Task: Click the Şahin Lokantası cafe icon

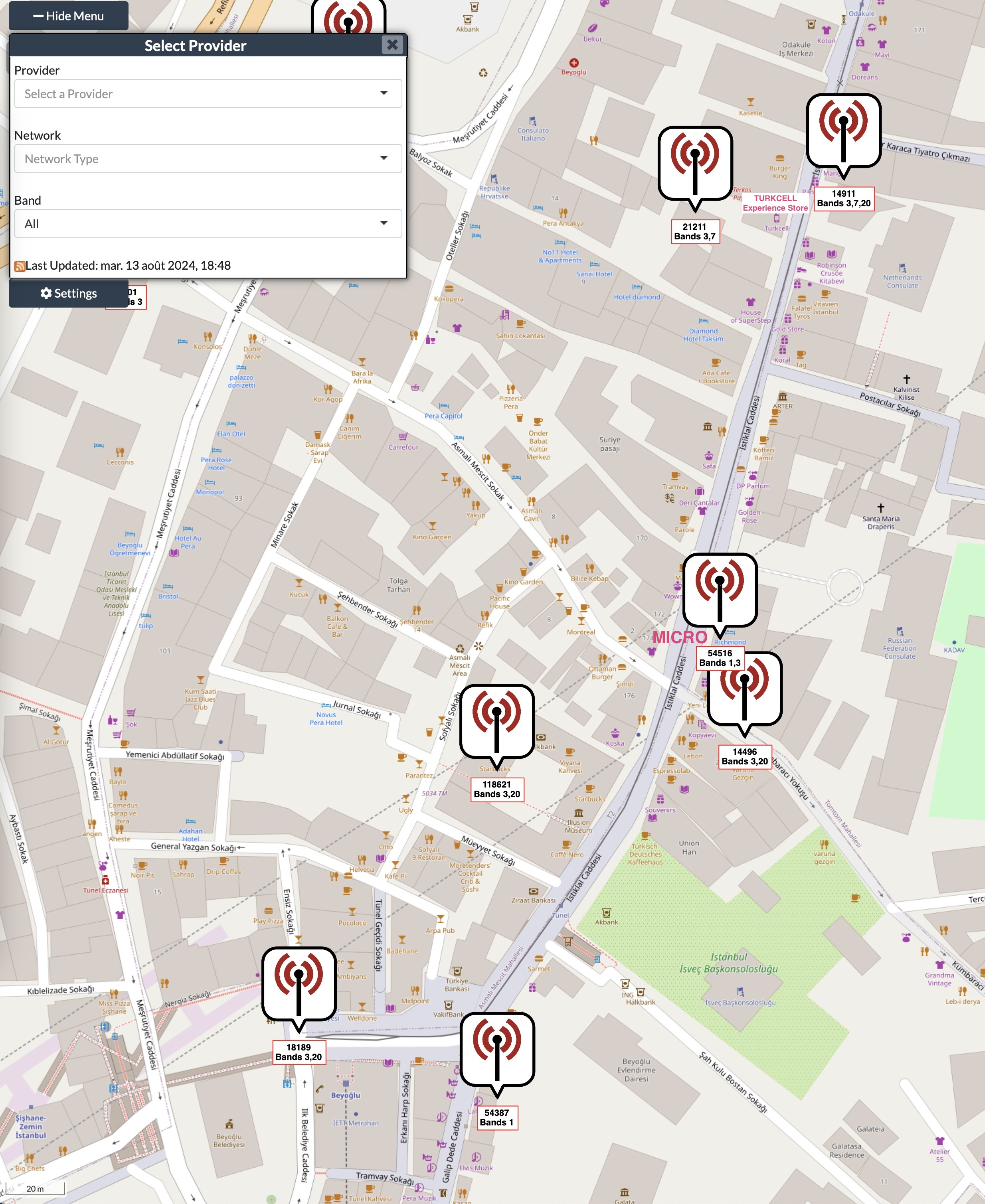Action: tap(520, 324)
